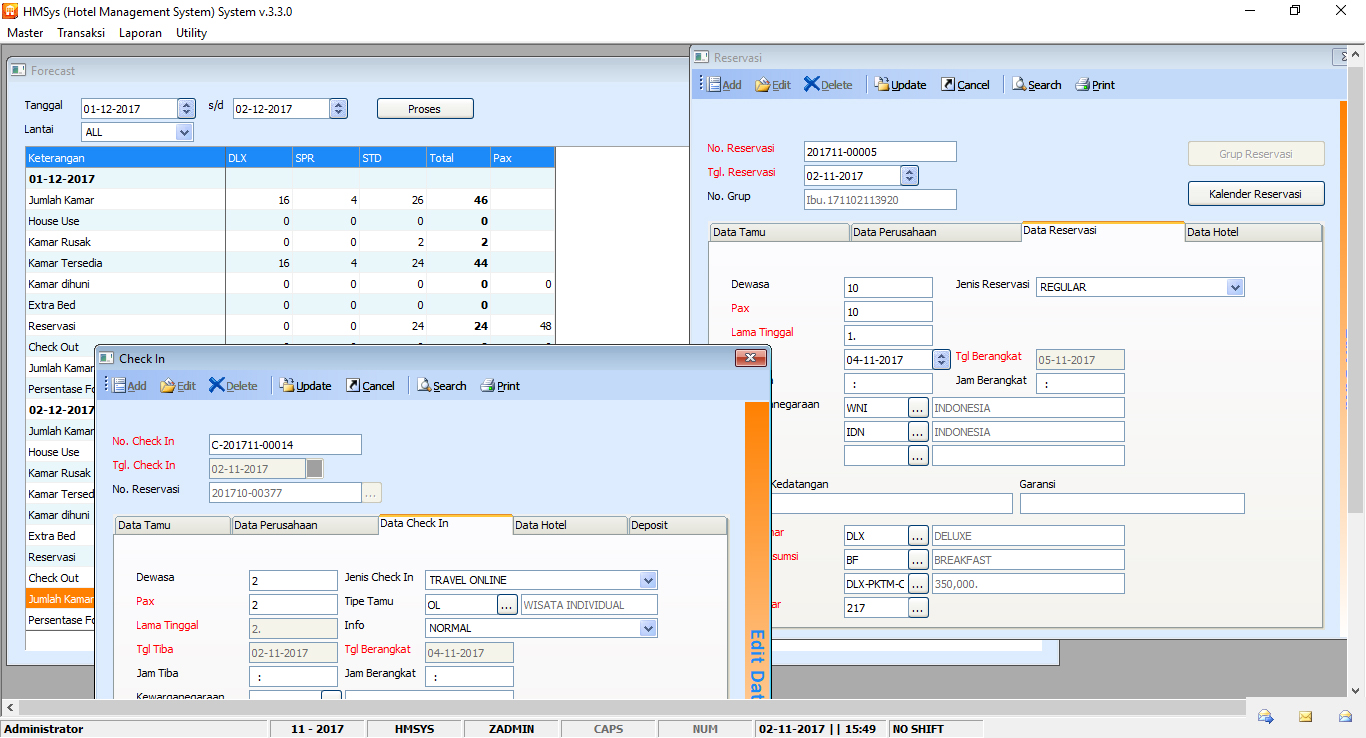Close the Check In window
Viewport: 1366px width, 738px height.
tap(750, 358)
